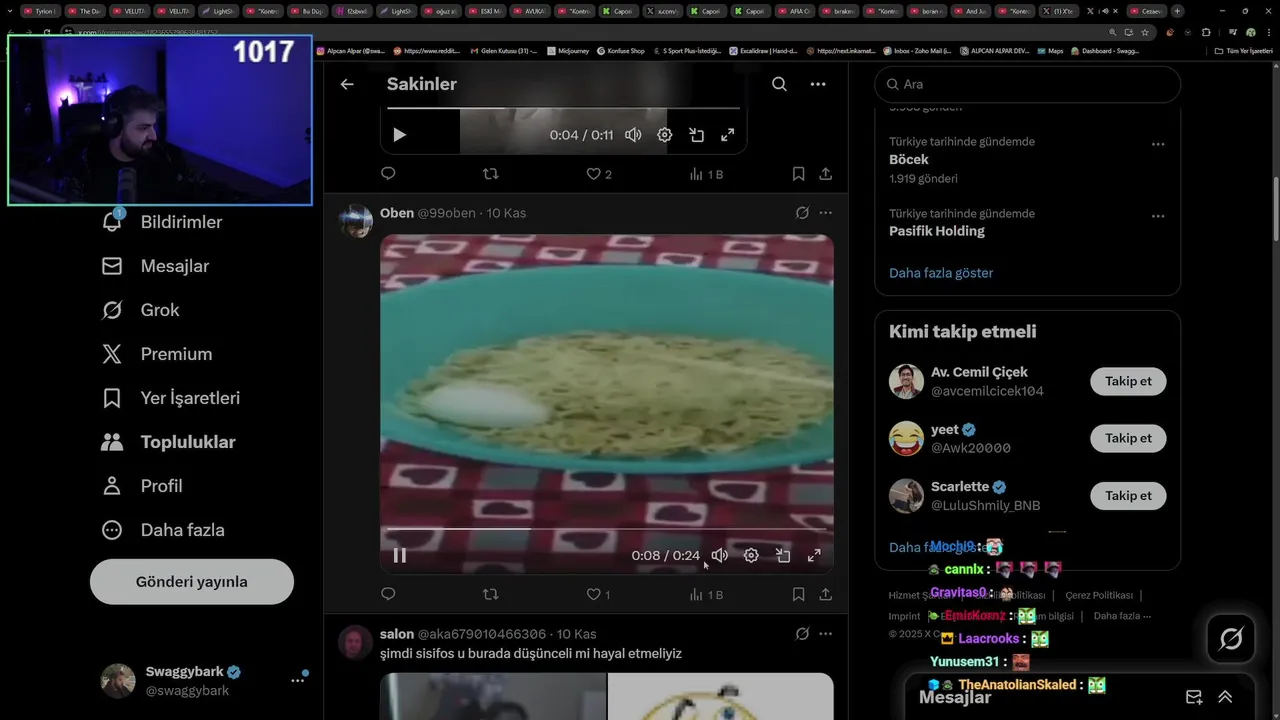Mute the noodle video sound

coord(719,556)
